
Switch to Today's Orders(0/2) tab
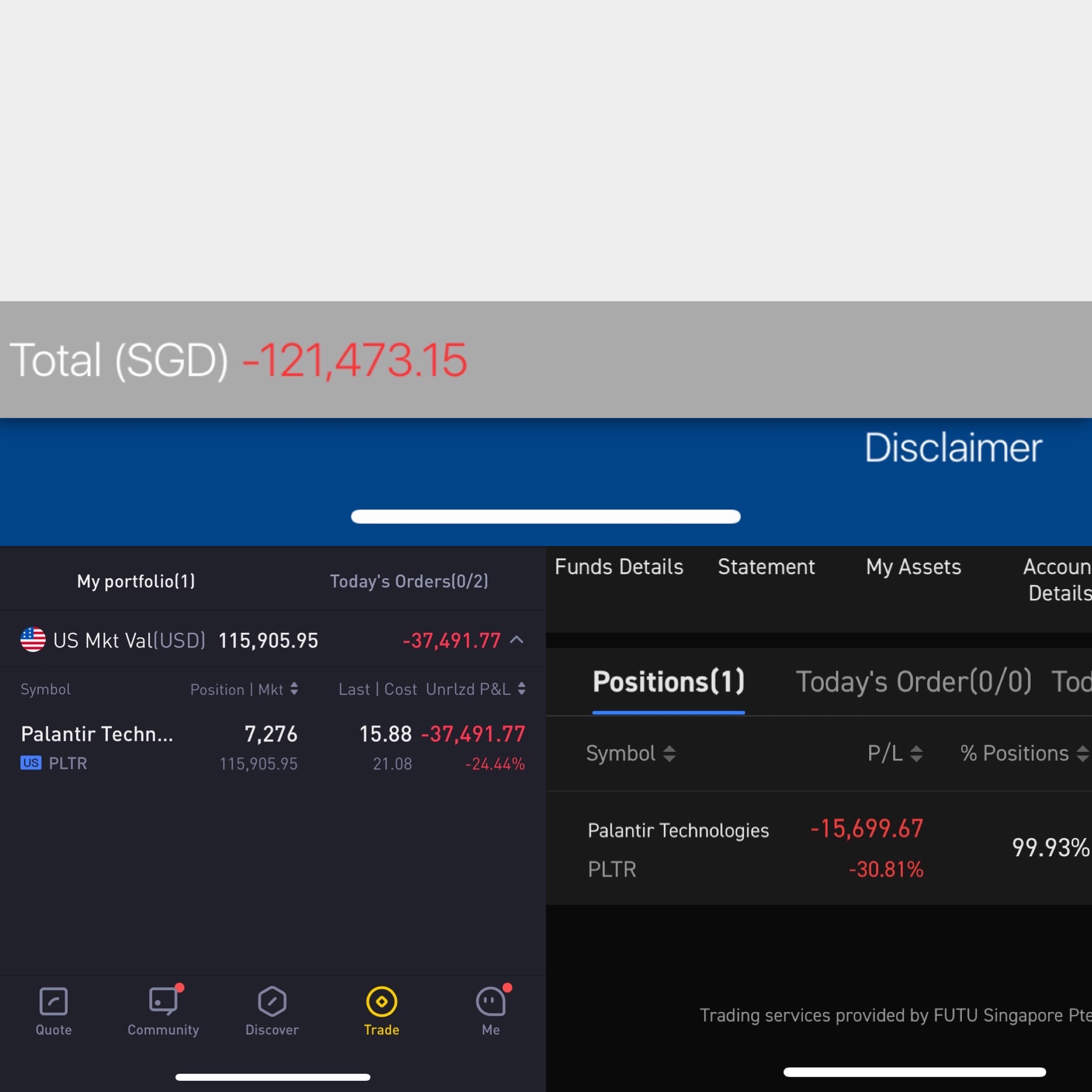[408, 581]
